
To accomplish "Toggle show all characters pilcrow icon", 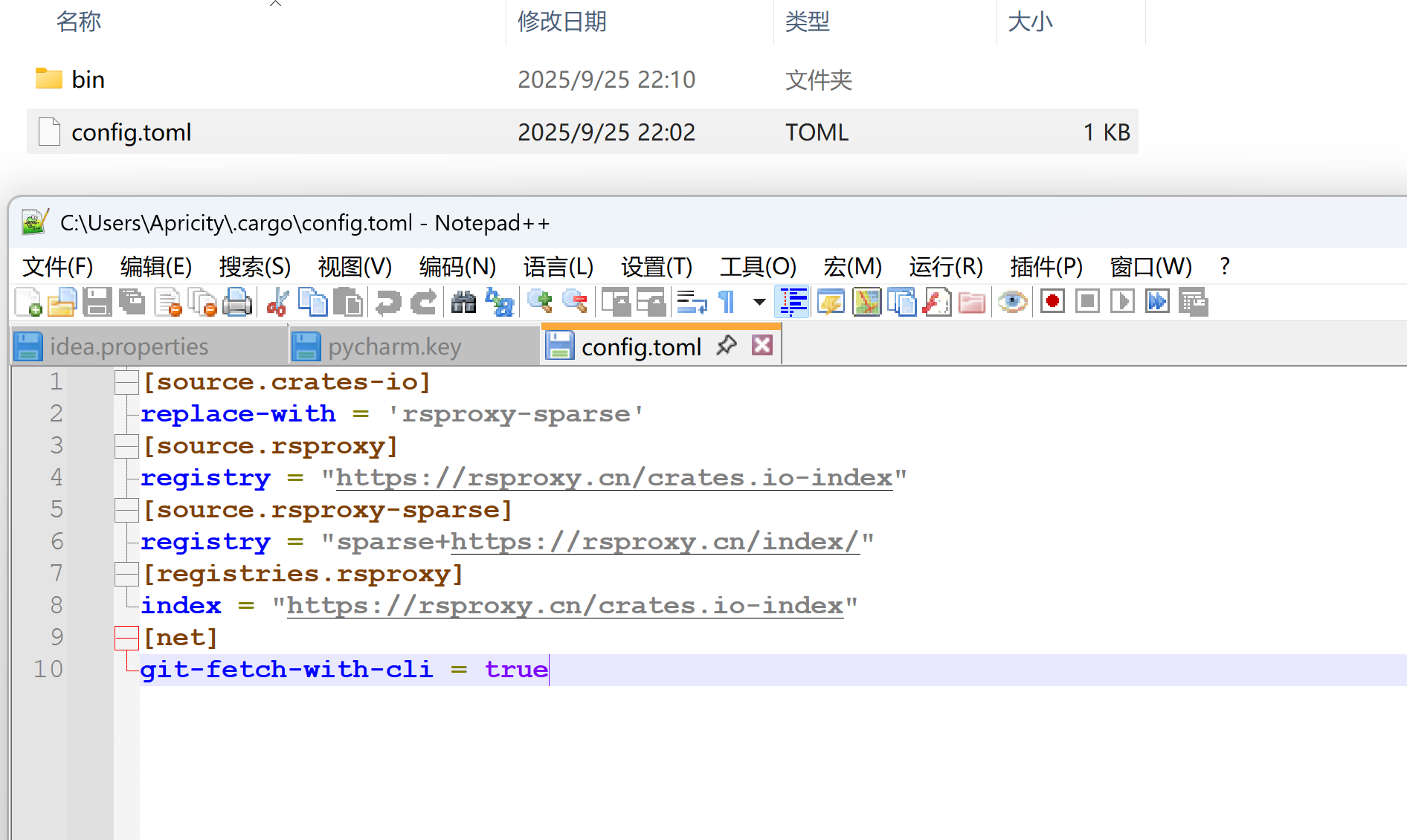I will (x=727, y=302).
